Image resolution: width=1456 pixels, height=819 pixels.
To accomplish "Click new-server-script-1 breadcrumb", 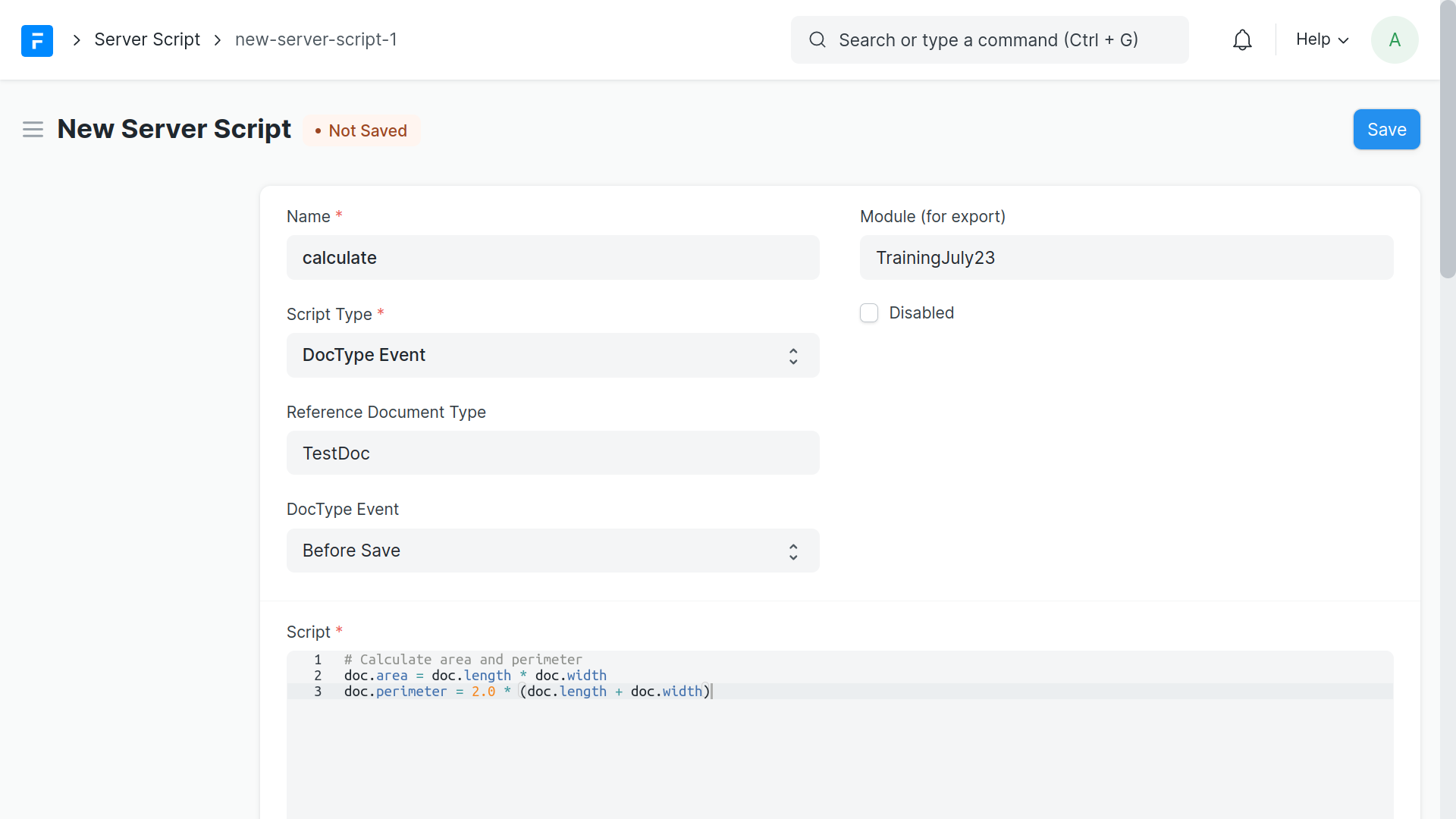I will pyautogui.click(x=315, y=40).
